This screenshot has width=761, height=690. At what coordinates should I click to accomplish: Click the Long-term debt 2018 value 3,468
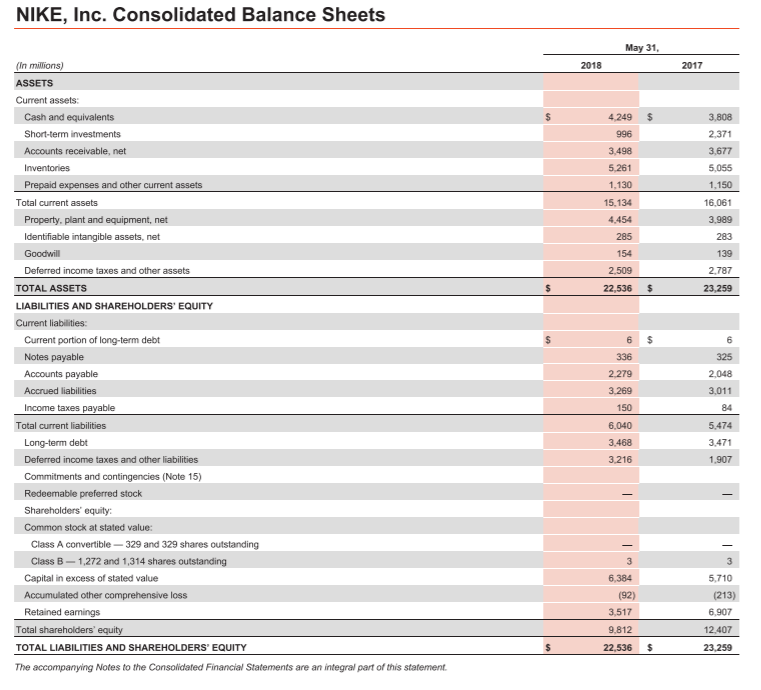(620, 443)
